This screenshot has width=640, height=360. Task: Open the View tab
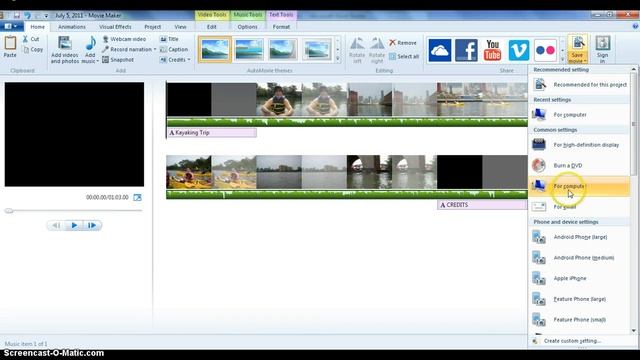pyautogui.click(x=180, y=27)
